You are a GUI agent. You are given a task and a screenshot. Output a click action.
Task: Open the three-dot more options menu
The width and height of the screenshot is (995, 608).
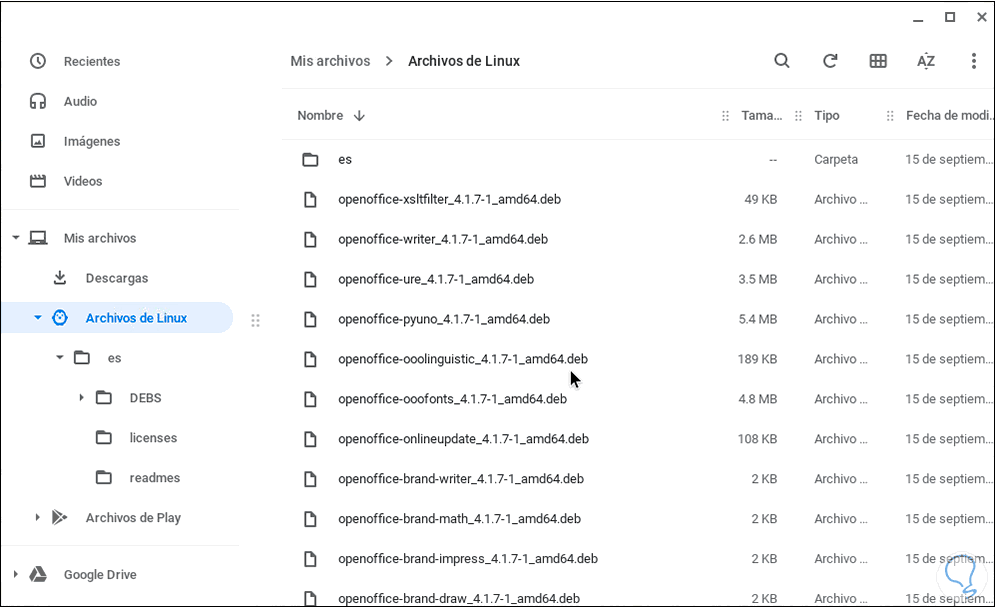(973, 61)
